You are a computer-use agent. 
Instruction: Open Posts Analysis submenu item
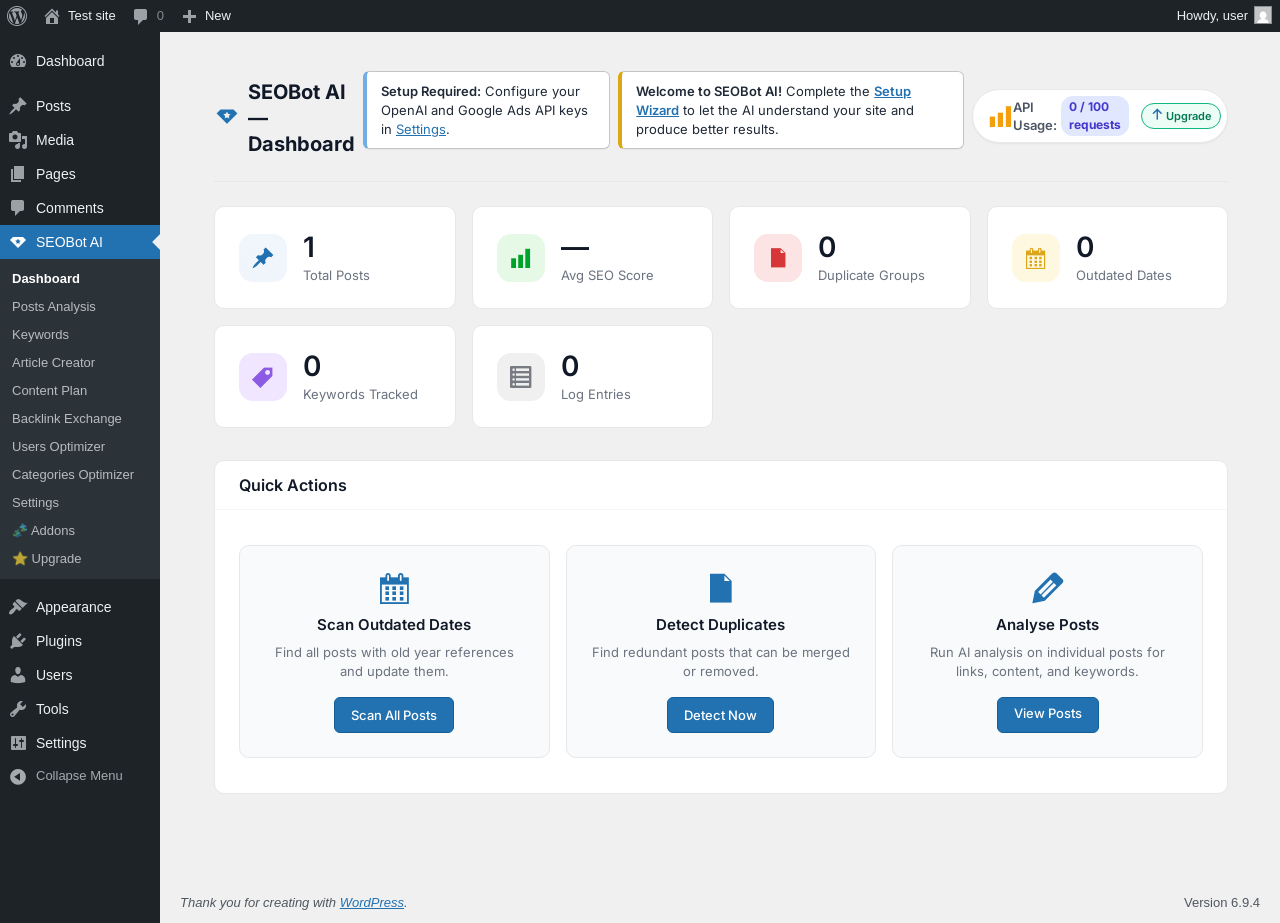click(x=54, y=307)
